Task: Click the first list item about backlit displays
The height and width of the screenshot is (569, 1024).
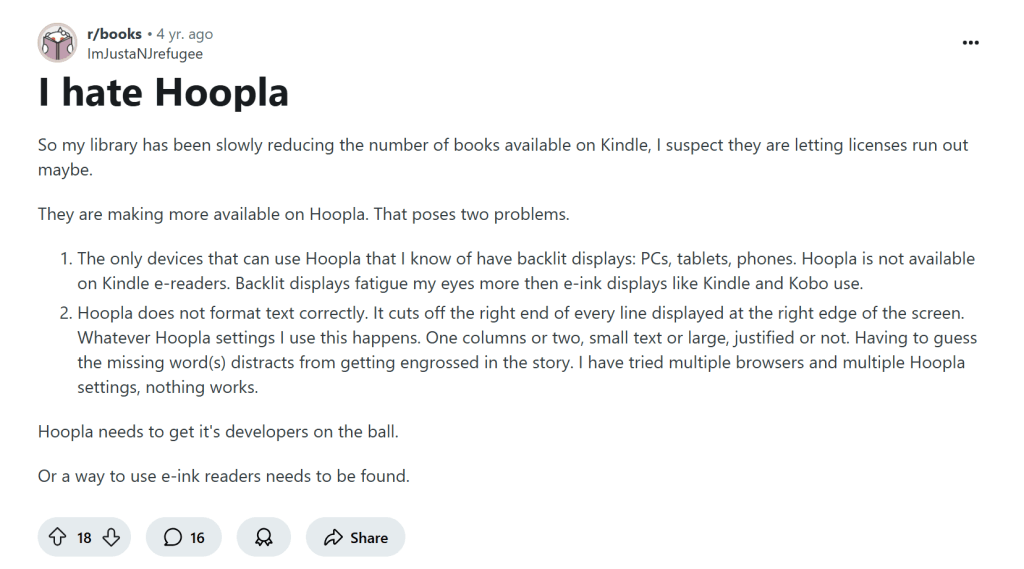Action: coord(525,271)
